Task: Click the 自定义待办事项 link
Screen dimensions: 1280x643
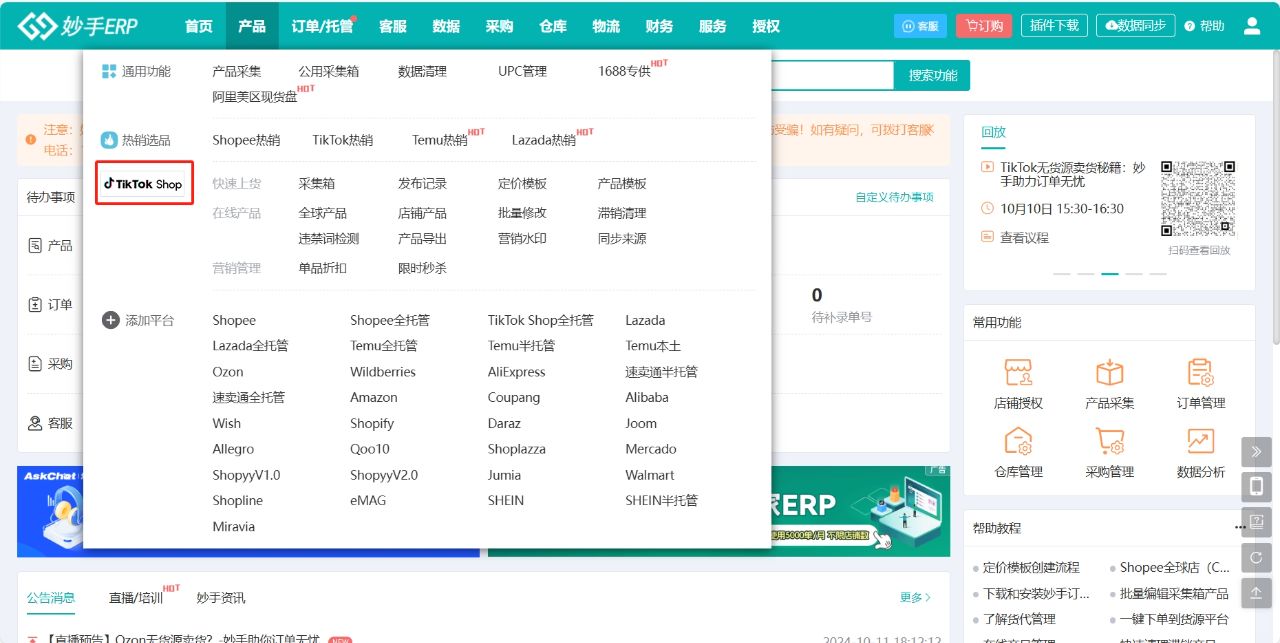Action: (x=894, y=198)
